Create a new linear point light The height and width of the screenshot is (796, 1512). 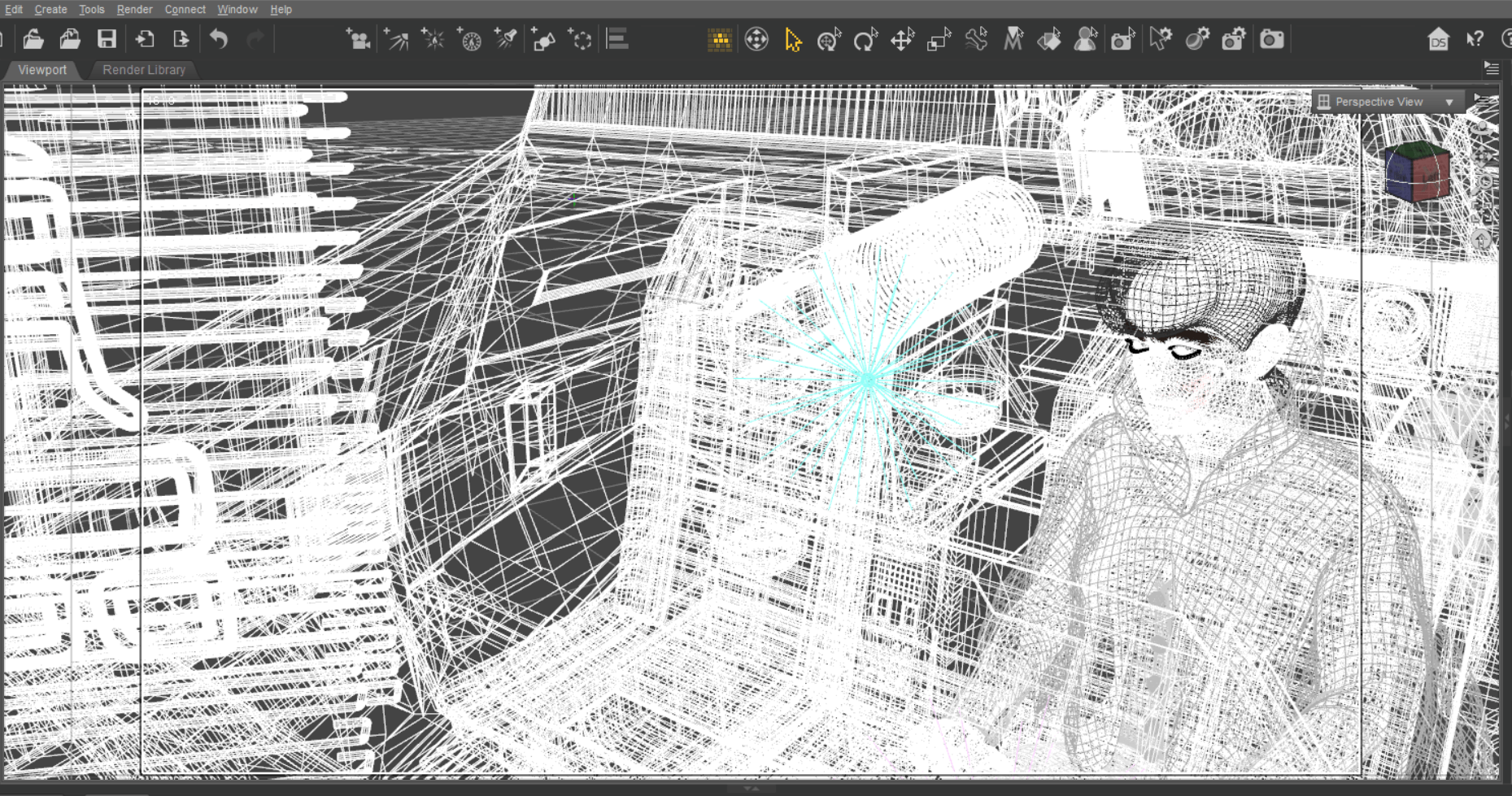(469, 39)
